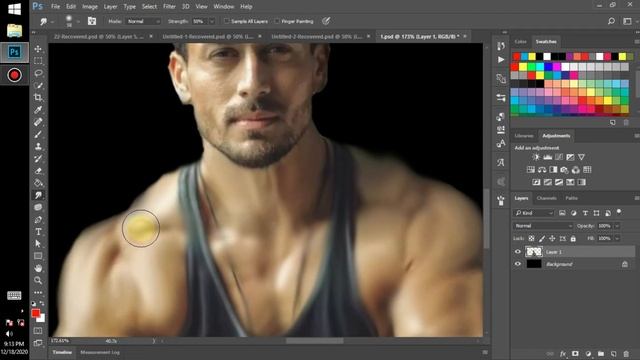Select the Eyedropper tool

38,110
